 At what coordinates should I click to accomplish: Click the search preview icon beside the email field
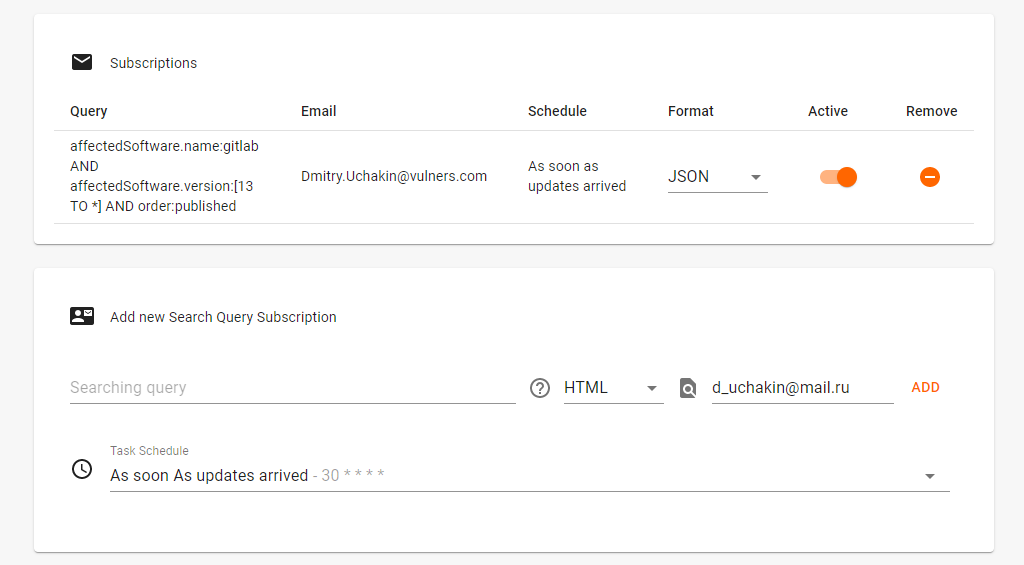coord(688,388)
